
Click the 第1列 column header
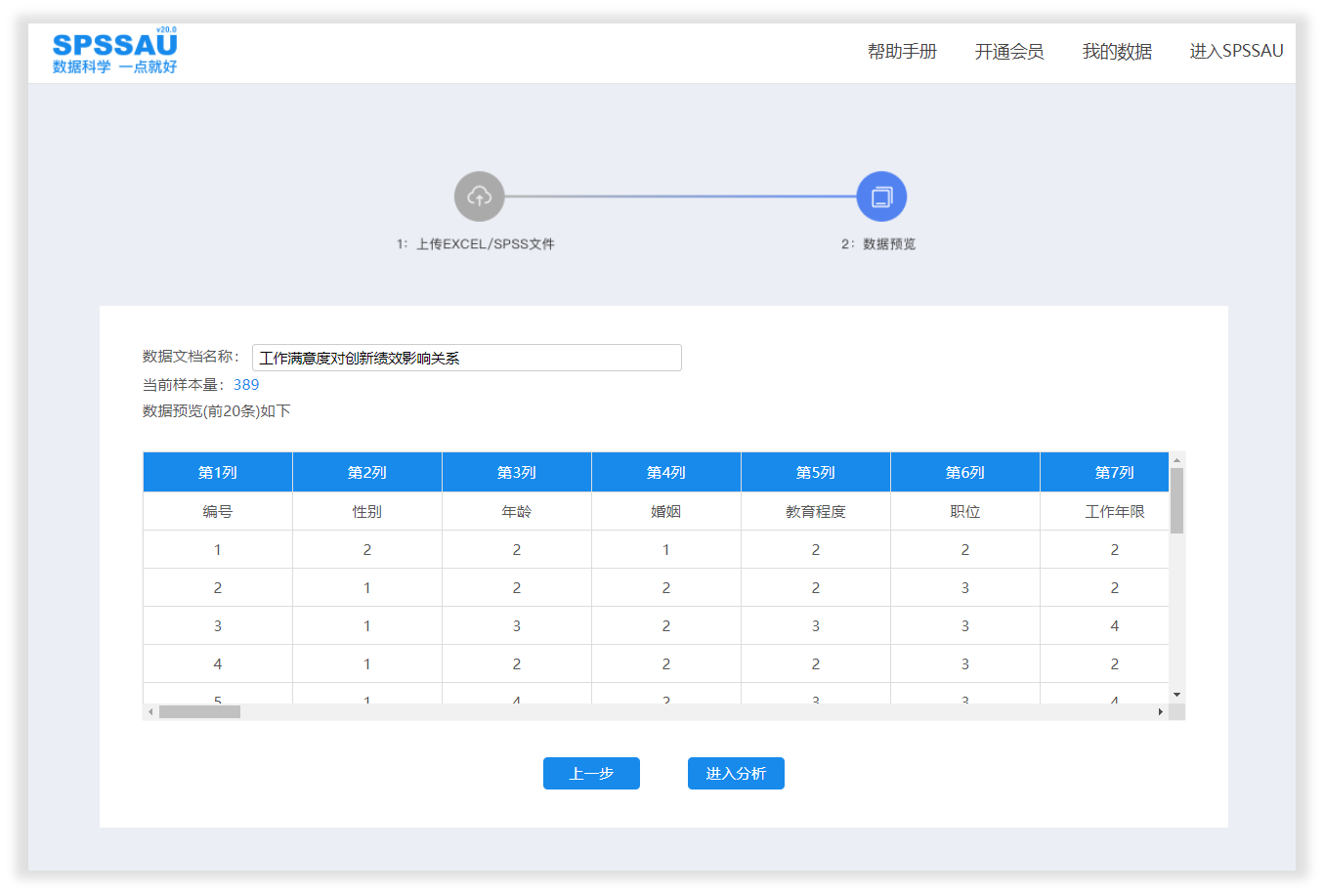point(217,471)
